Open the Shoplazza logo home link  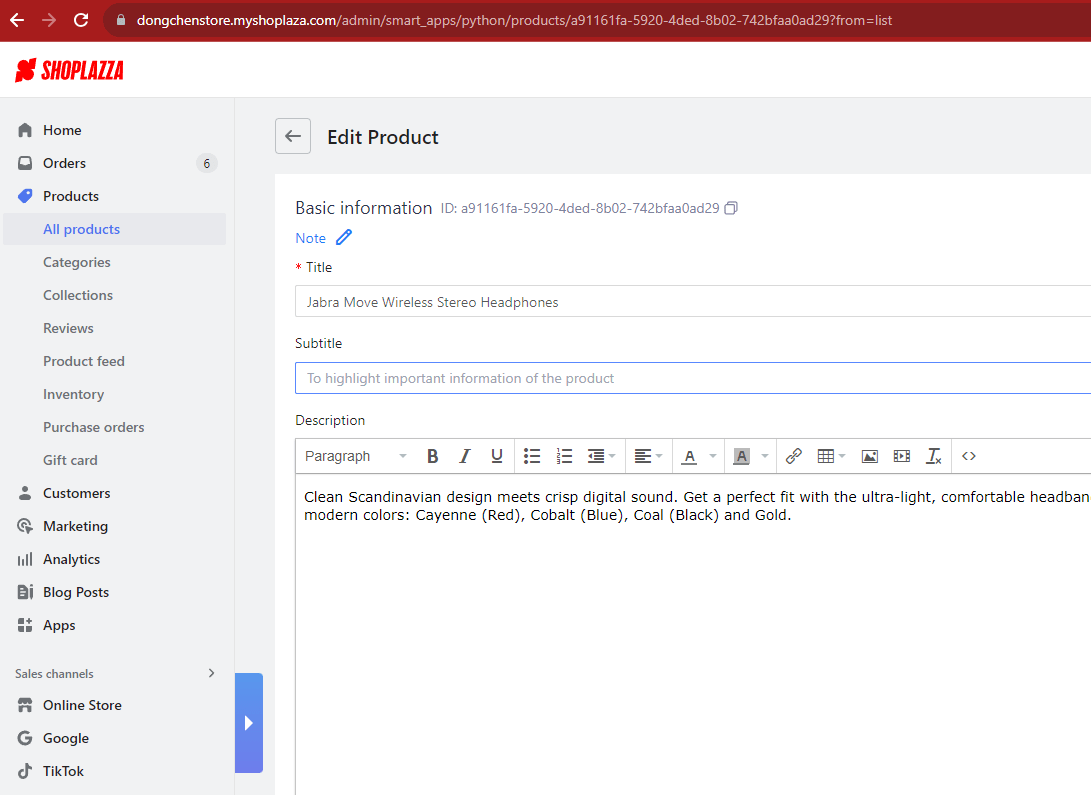[x=70, y=70]
